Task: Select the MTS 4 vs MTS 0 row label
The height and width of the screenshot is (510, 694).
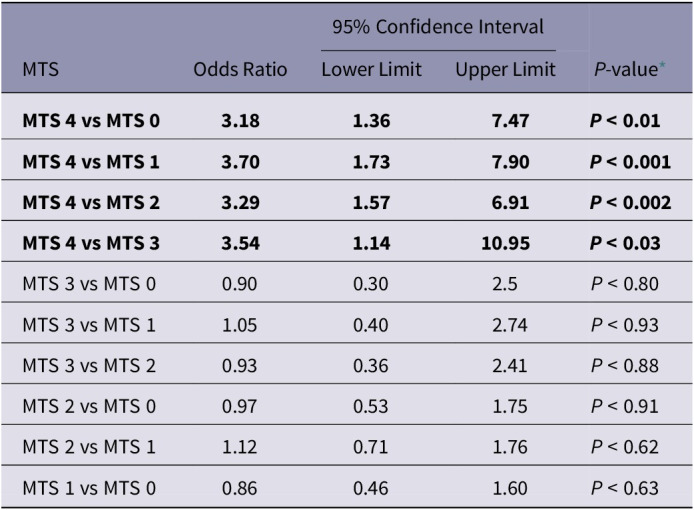Action: click(91, 121)
